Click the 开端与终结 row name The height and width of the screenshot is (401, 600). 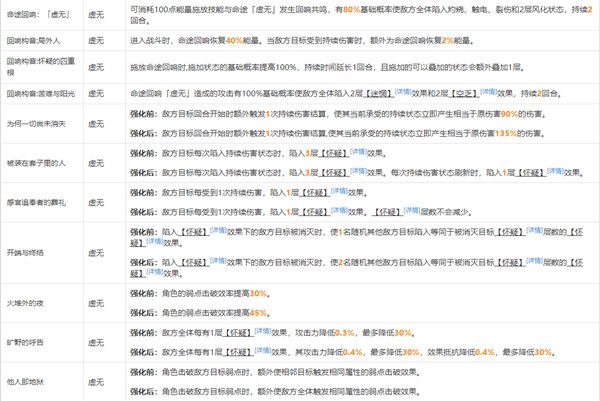click(25, 253)
